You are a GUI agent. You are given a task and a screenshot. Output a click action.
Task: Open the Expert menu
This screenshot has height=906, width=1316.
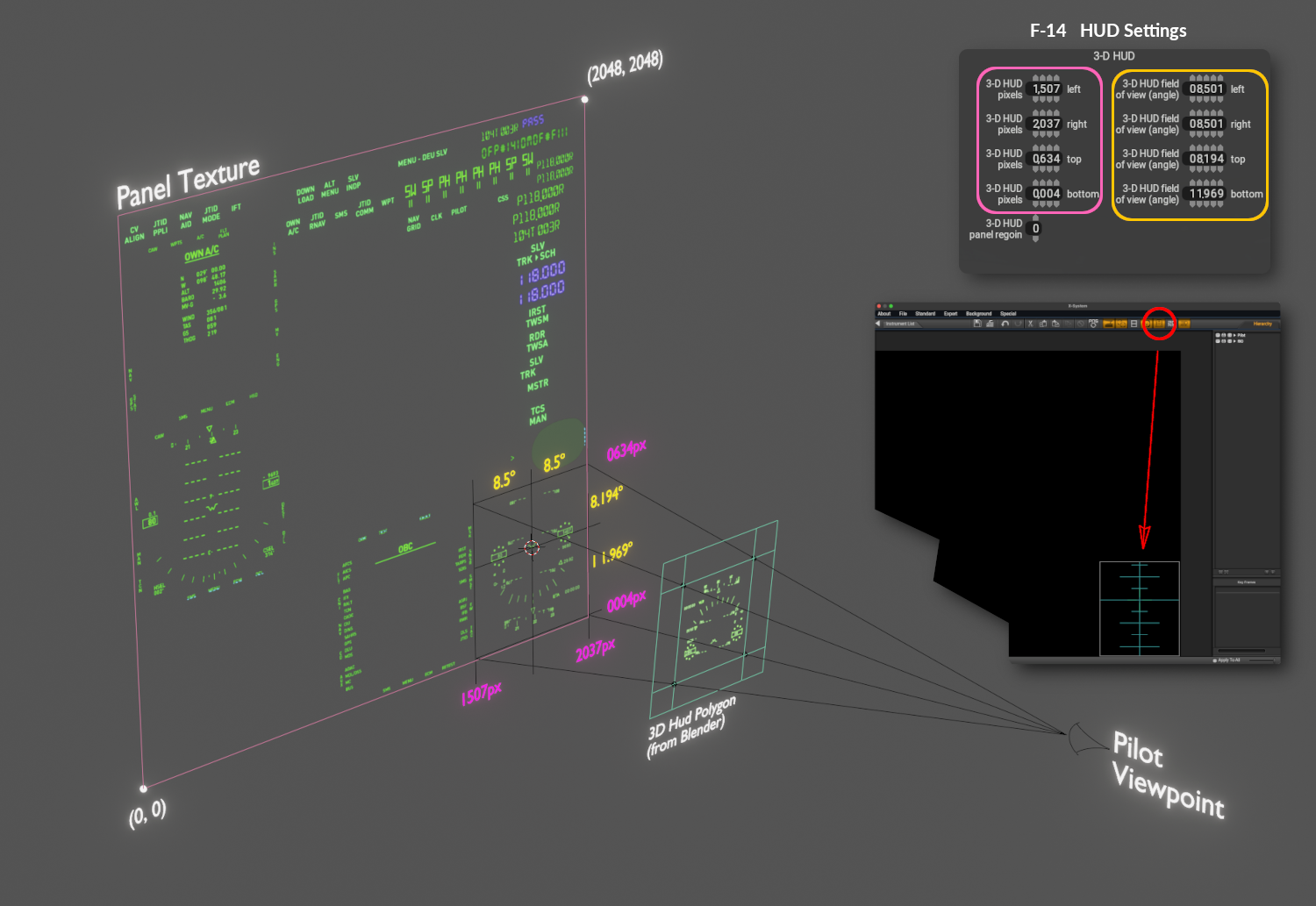950,313
